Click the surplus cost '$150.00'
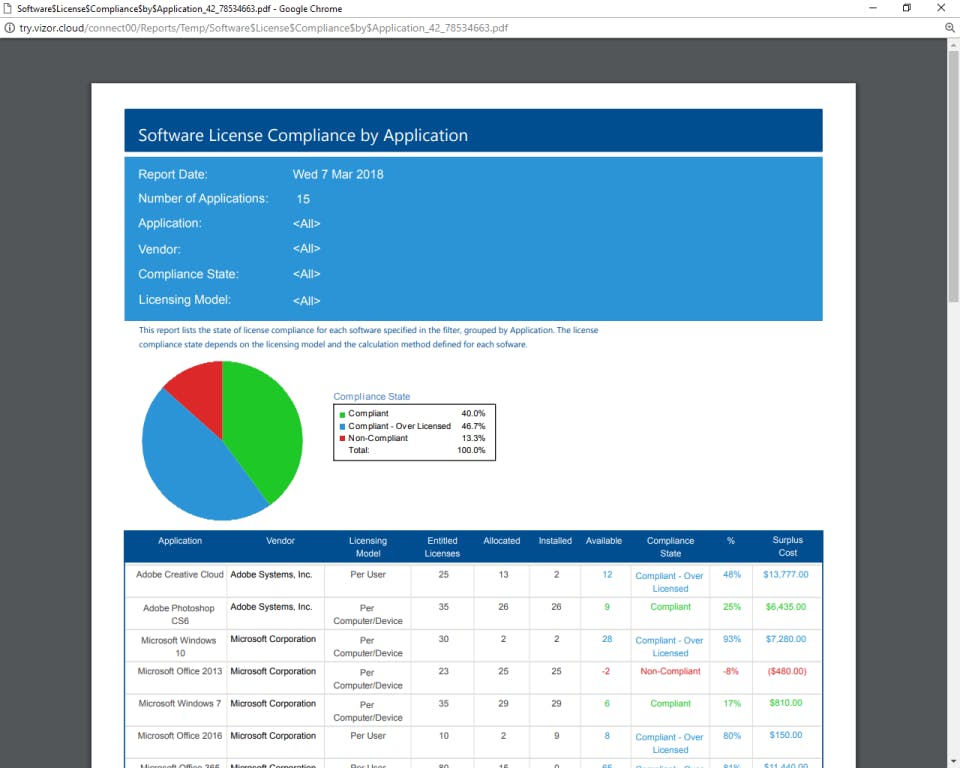The width and height of the screenshot is (960, 768). [x=786, y=735]
